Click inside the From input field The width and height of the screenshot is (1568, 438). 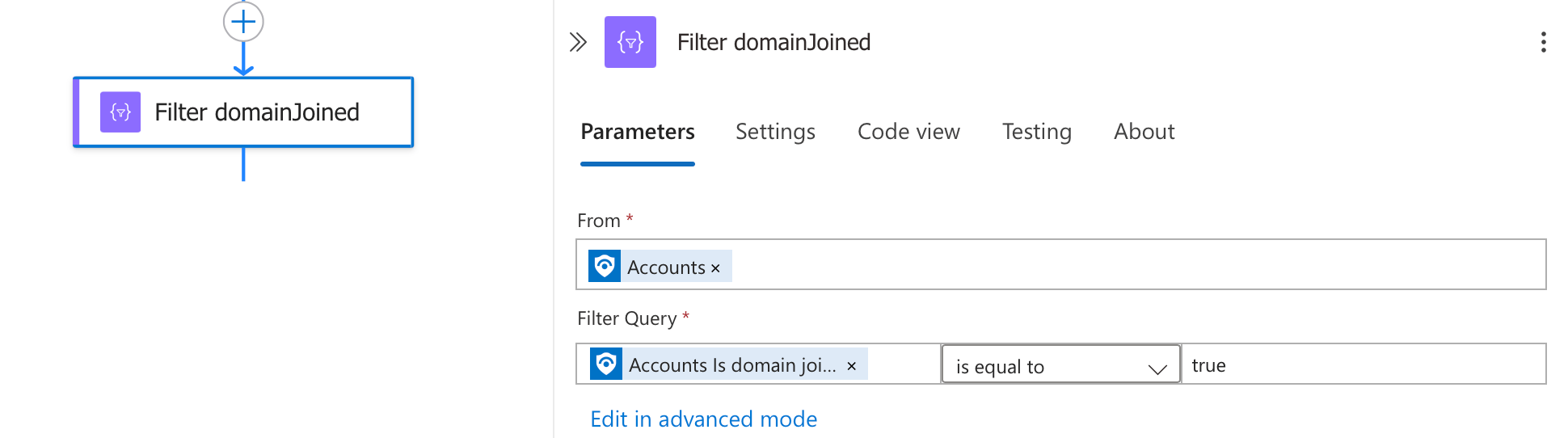click(1060, 264)
